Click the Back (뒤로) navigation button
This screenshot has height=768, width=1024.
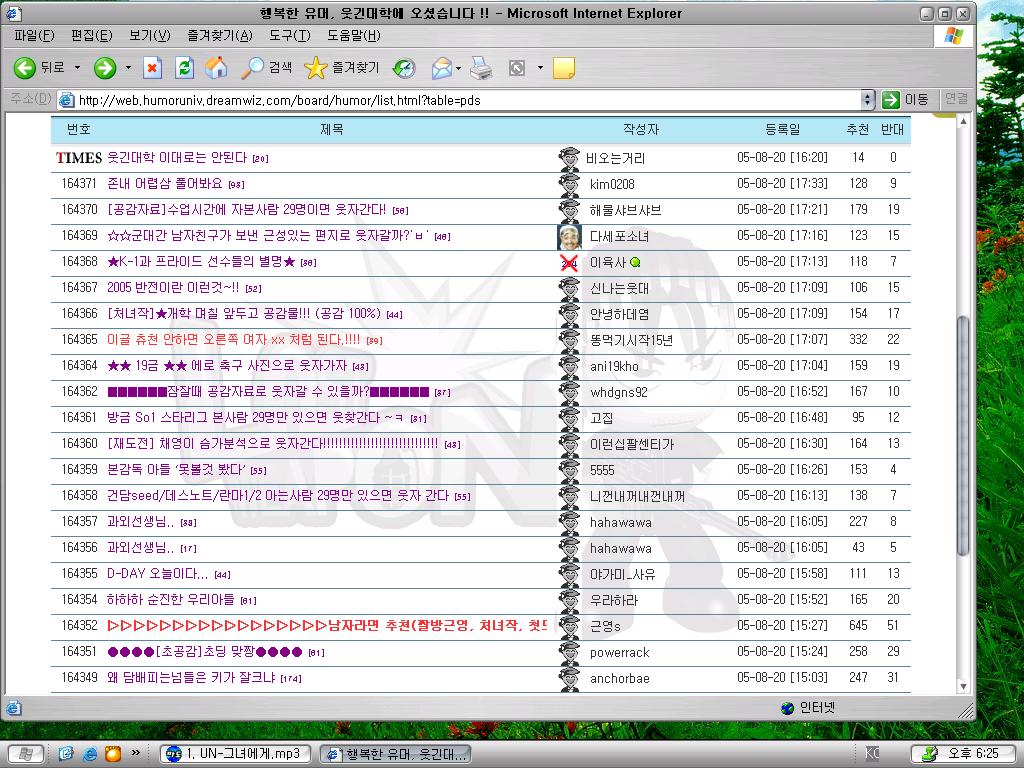click(x=40, y=68)
